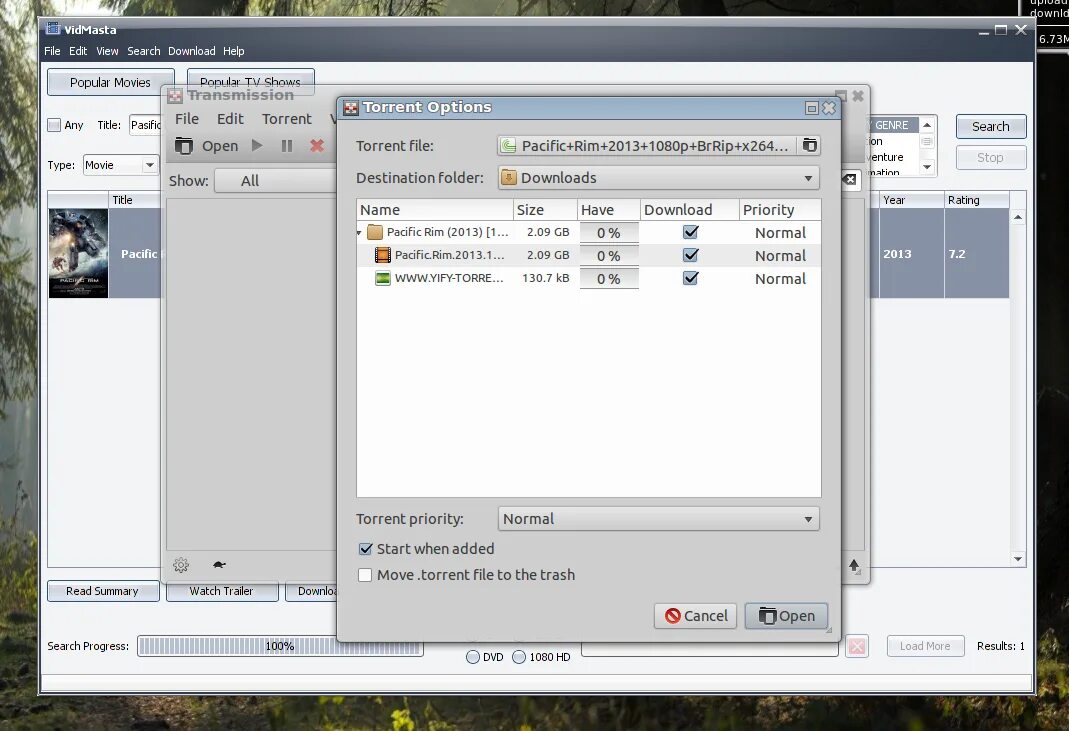The image size is (1069, 731).
Task: Open Transmission File menu
Action: click(187, 119)
